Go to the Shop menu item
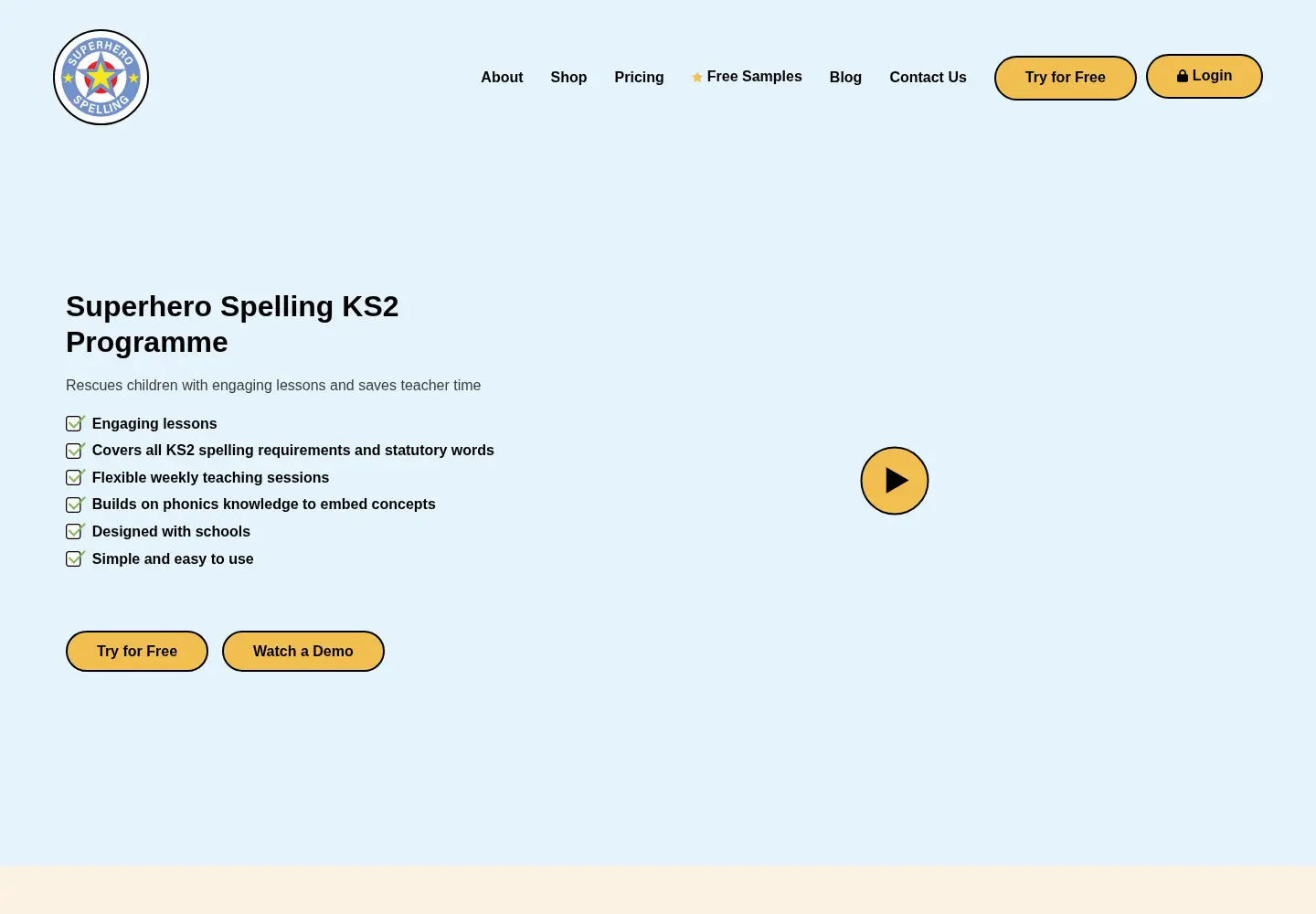Viewport: 1316px width, 914px height. click(x=568, y=78)
